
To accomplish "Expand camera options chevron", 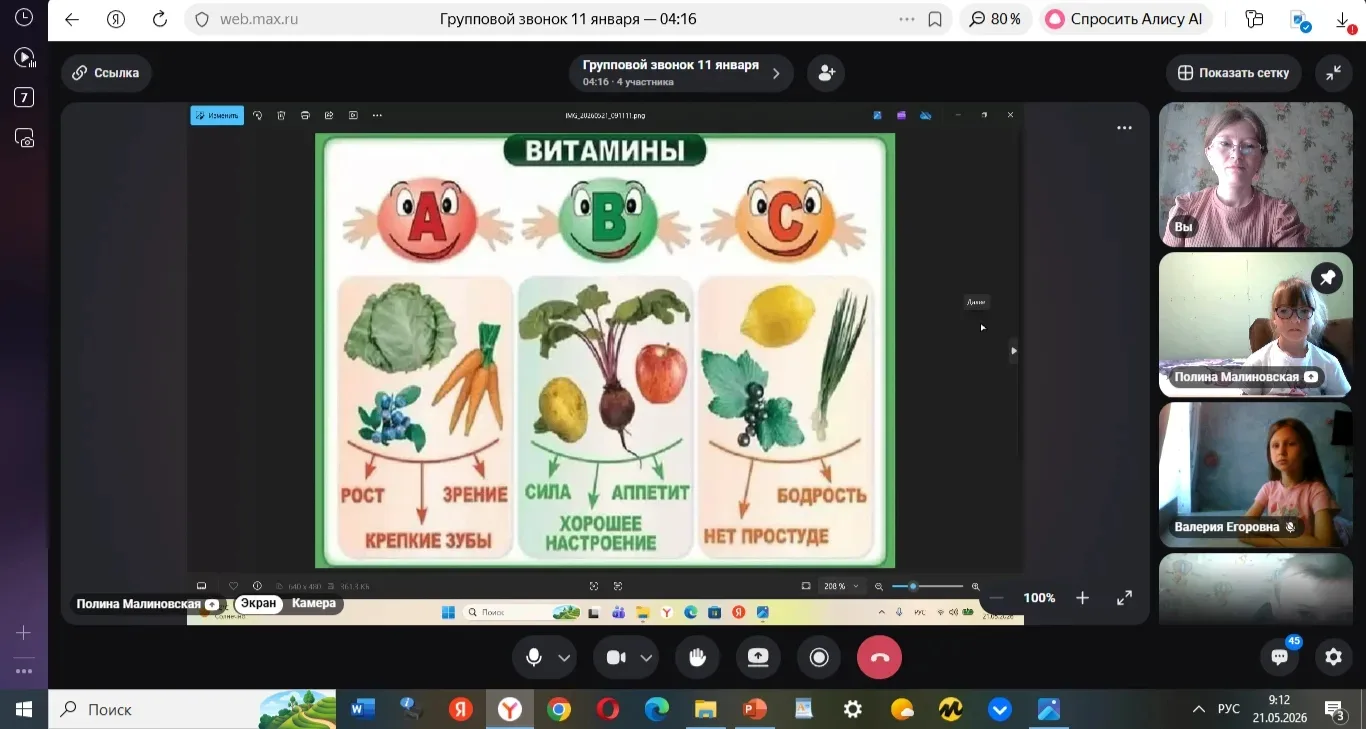I will tap(646, 658).
